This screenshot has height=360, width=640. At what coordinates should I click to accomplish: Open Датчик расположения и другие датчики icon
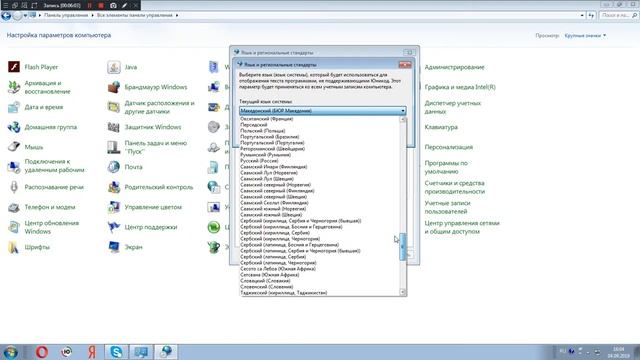click(114, 107)
